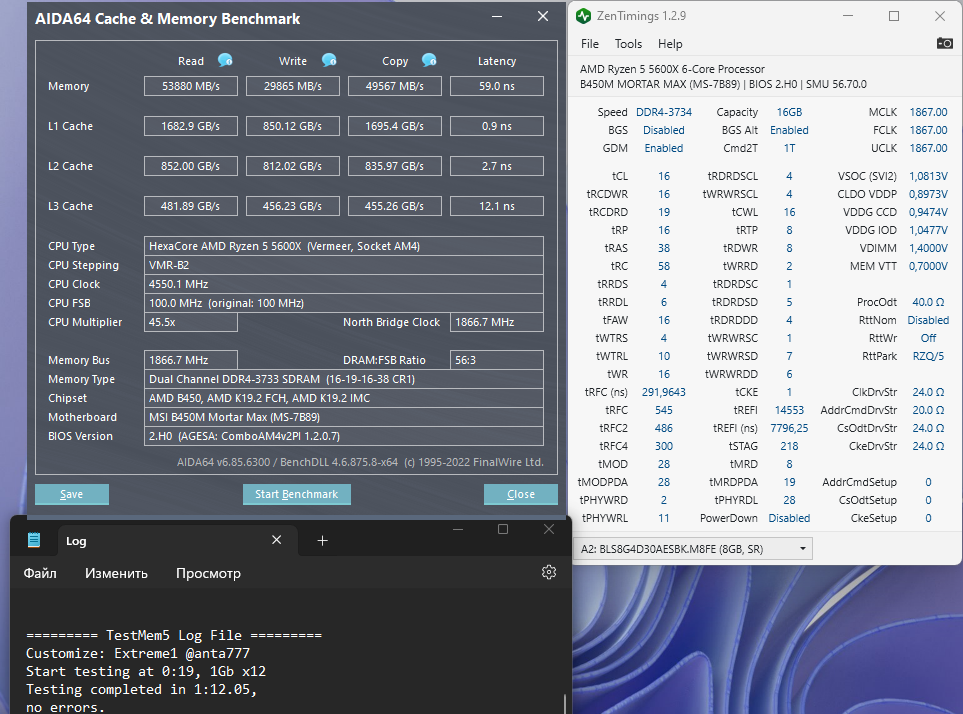
Task: Click the Cmd2T value 1T
Action: coord(789,148)
